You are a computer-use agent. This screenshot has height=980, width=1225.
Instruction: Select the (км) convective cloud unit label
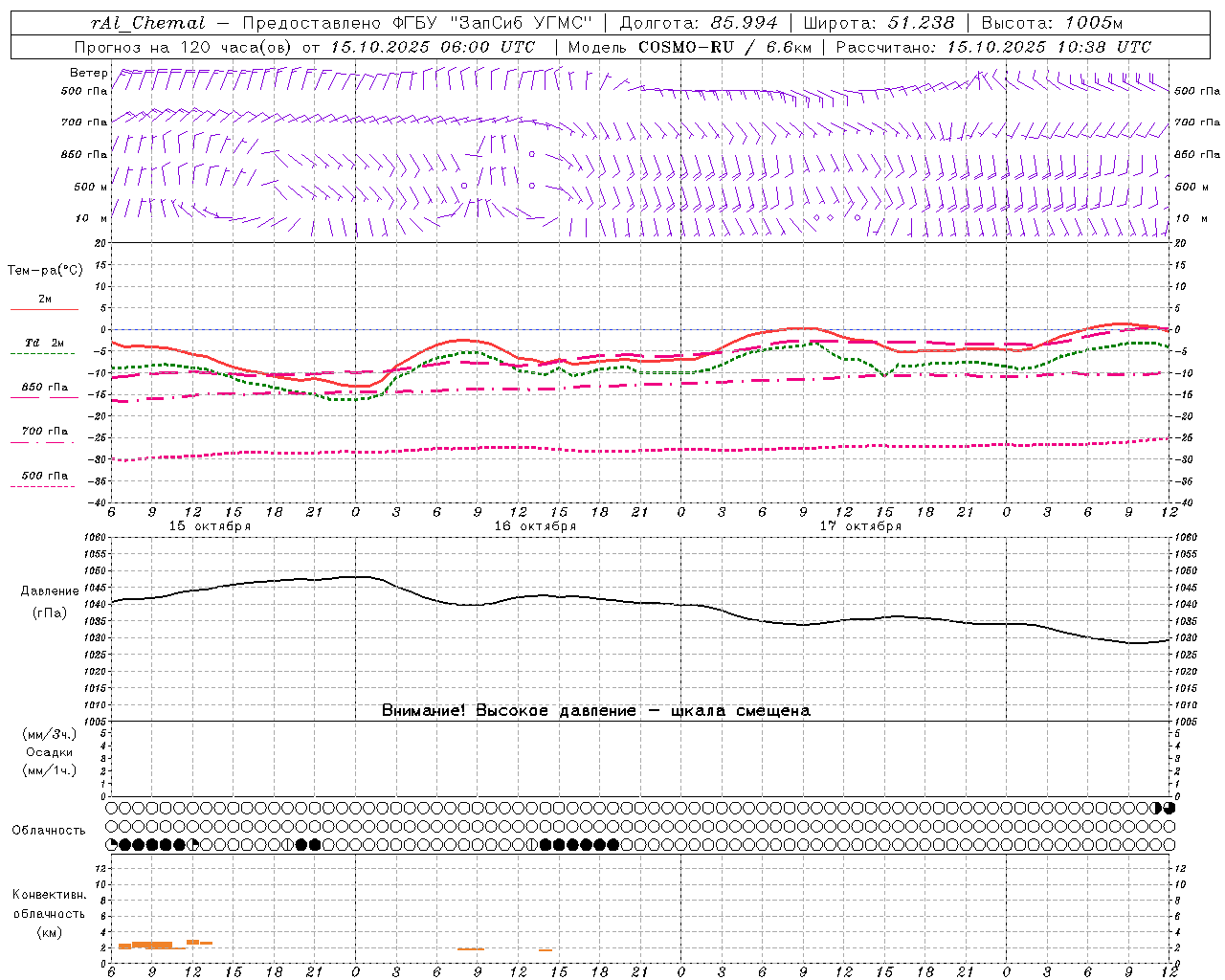49,932
